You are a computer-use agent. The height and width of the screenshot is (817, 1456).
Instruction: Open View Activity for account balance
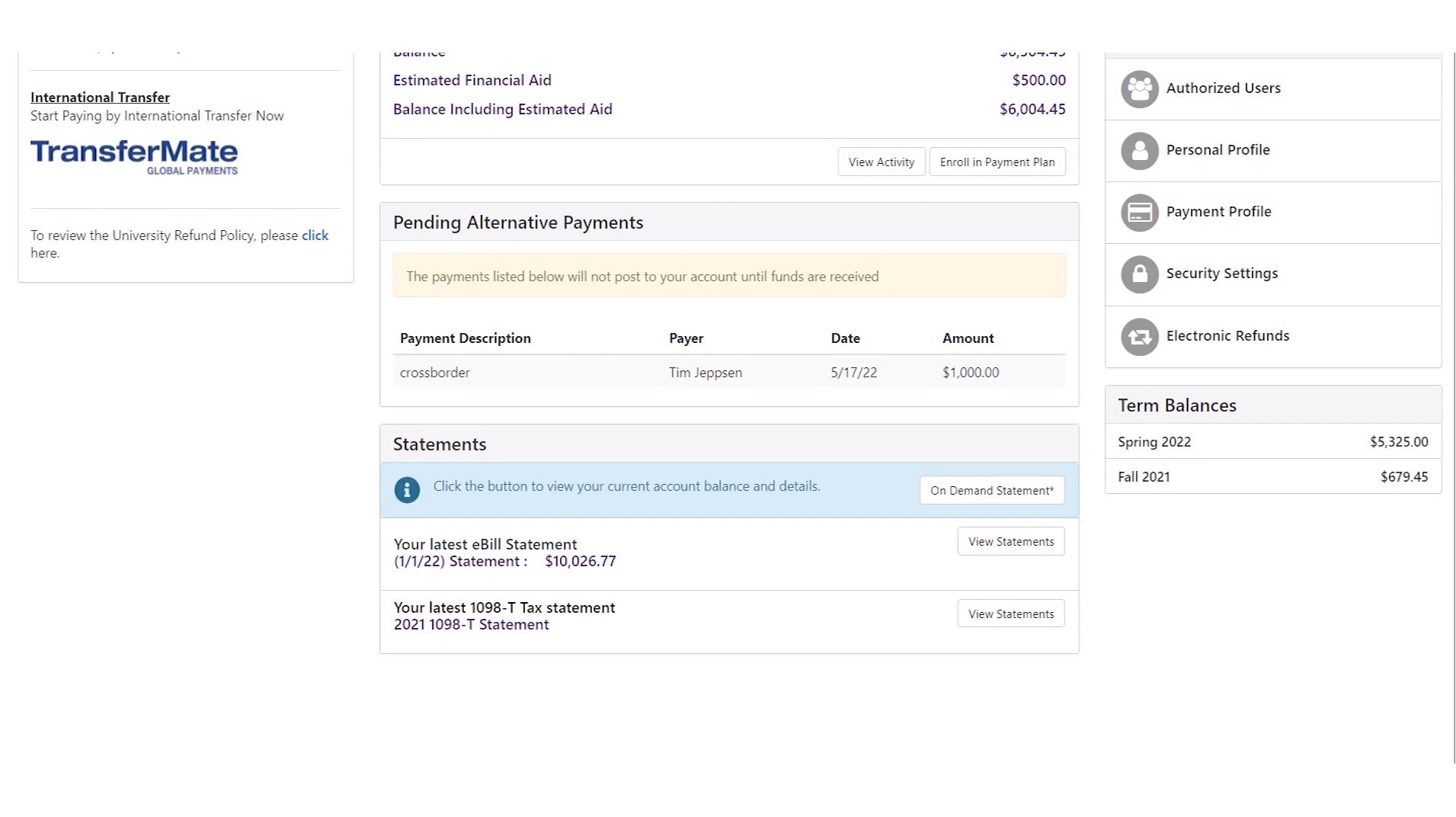(881, 162)
